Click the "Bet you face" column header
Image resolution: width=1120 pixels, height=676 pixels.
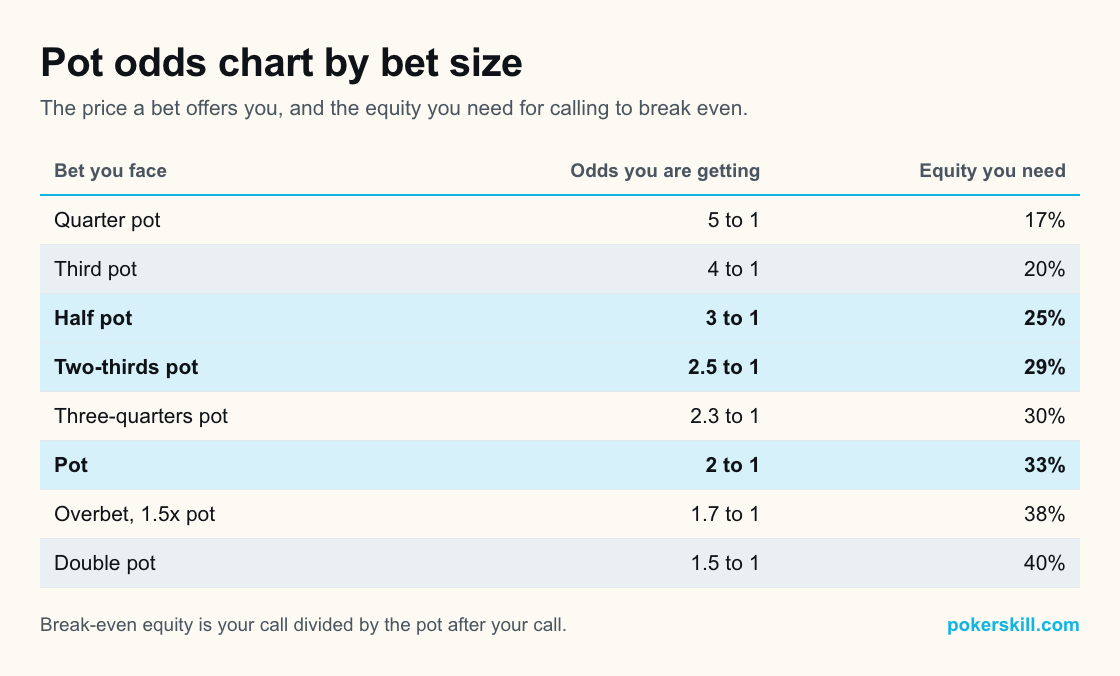pos(111,171)
